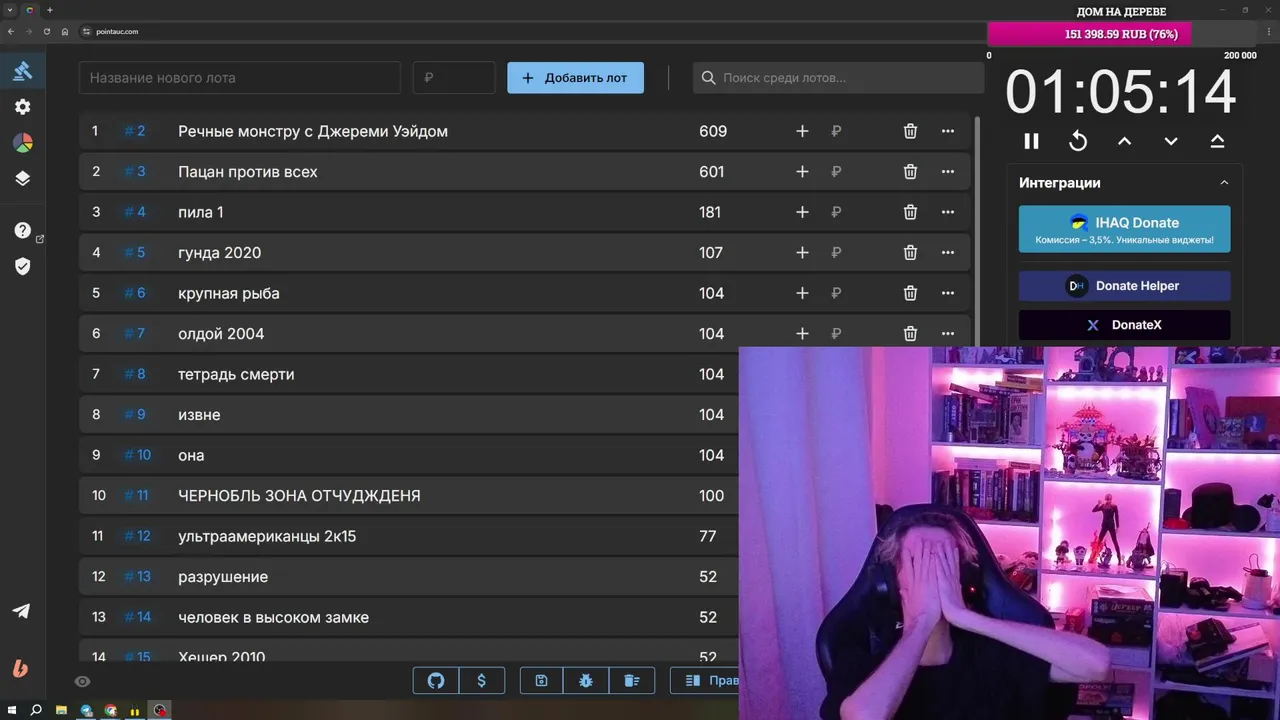Screen dimensions: 1280x720
Task: Click ЧЕРНОБЛЬ ЗОНА ОТЧУДЖДЕНЯ lot name
Action: 299,496
